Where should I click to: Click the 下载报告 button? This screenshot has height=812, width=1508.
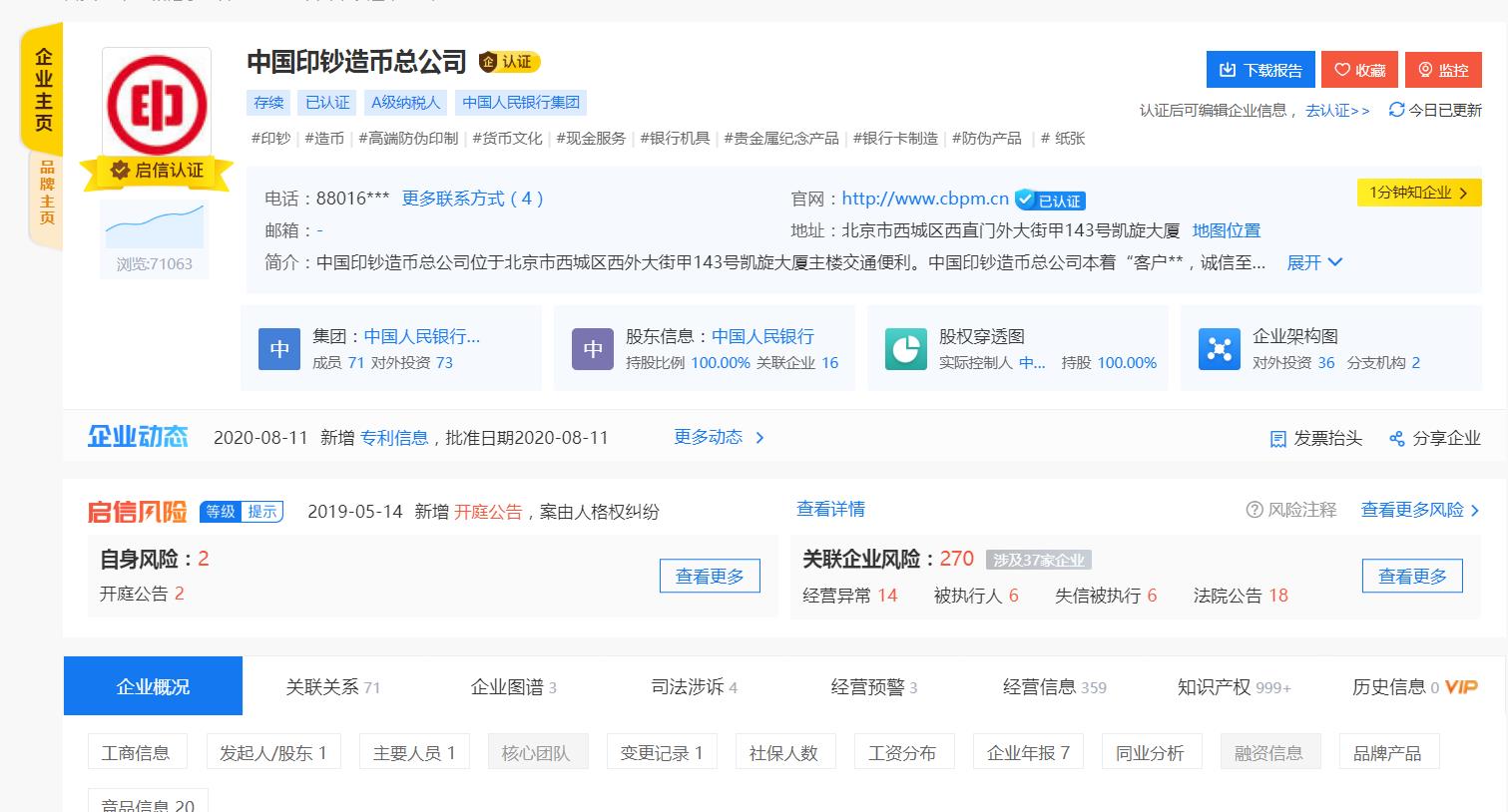pos(1260,70)
